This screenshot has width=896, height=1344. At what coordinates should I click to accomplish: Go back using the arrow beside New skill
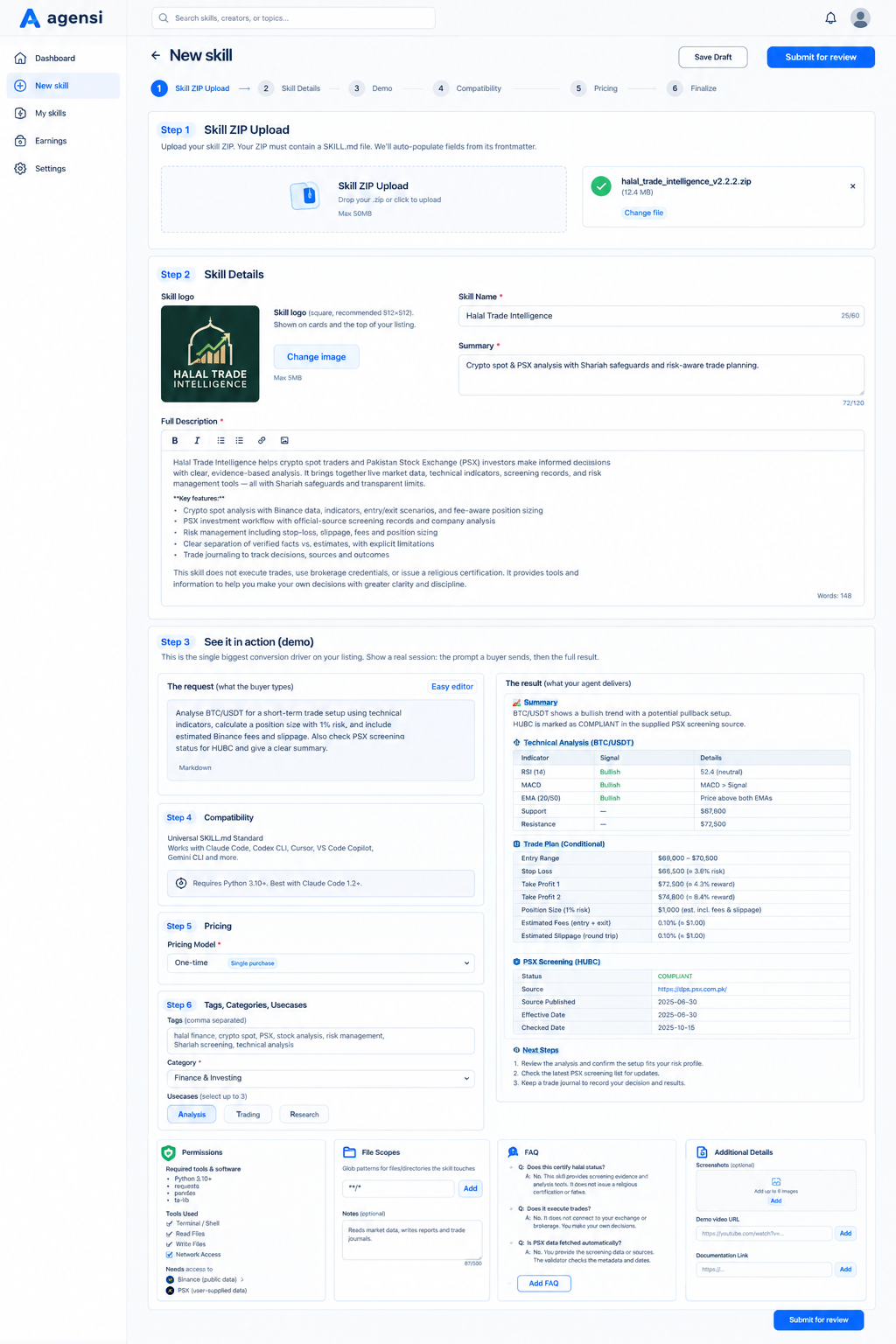pyautogui.click(x=156, y=55)
